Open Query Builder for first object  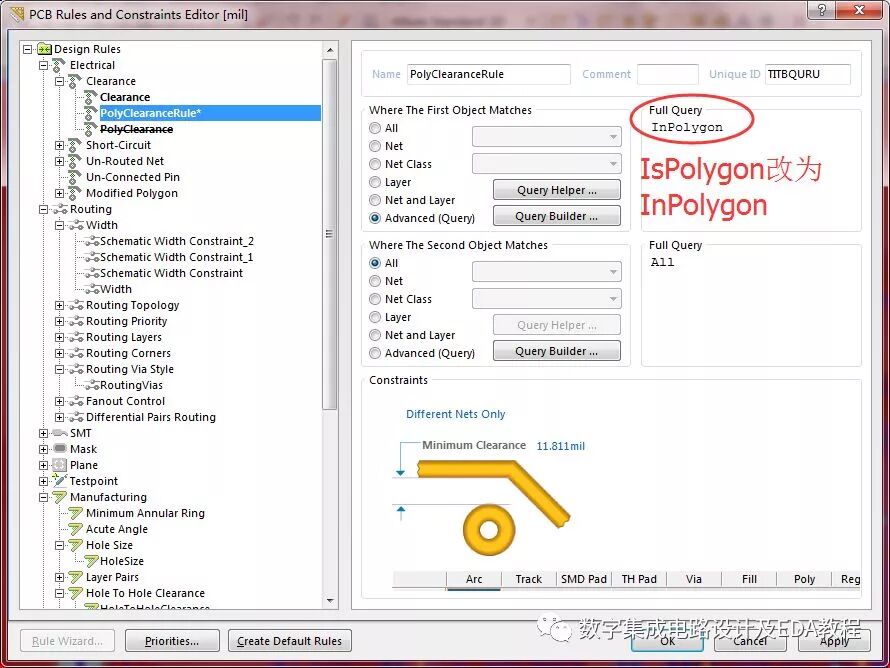(x=557, y=216)
